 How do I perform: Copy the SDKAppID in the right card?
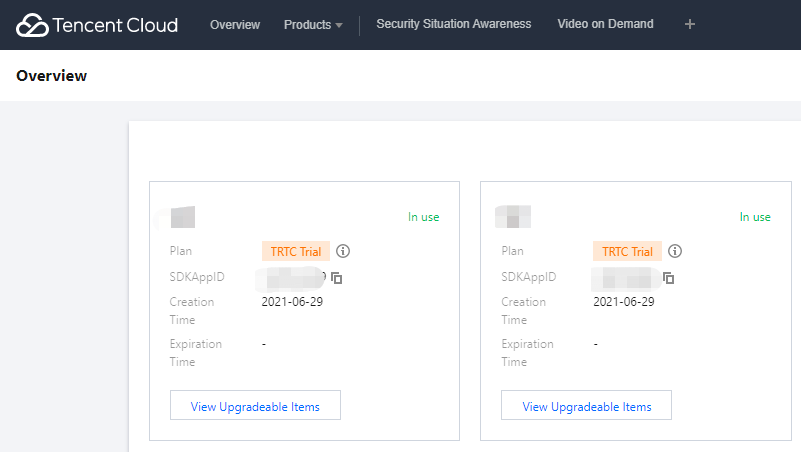click(x=668, y=278)
